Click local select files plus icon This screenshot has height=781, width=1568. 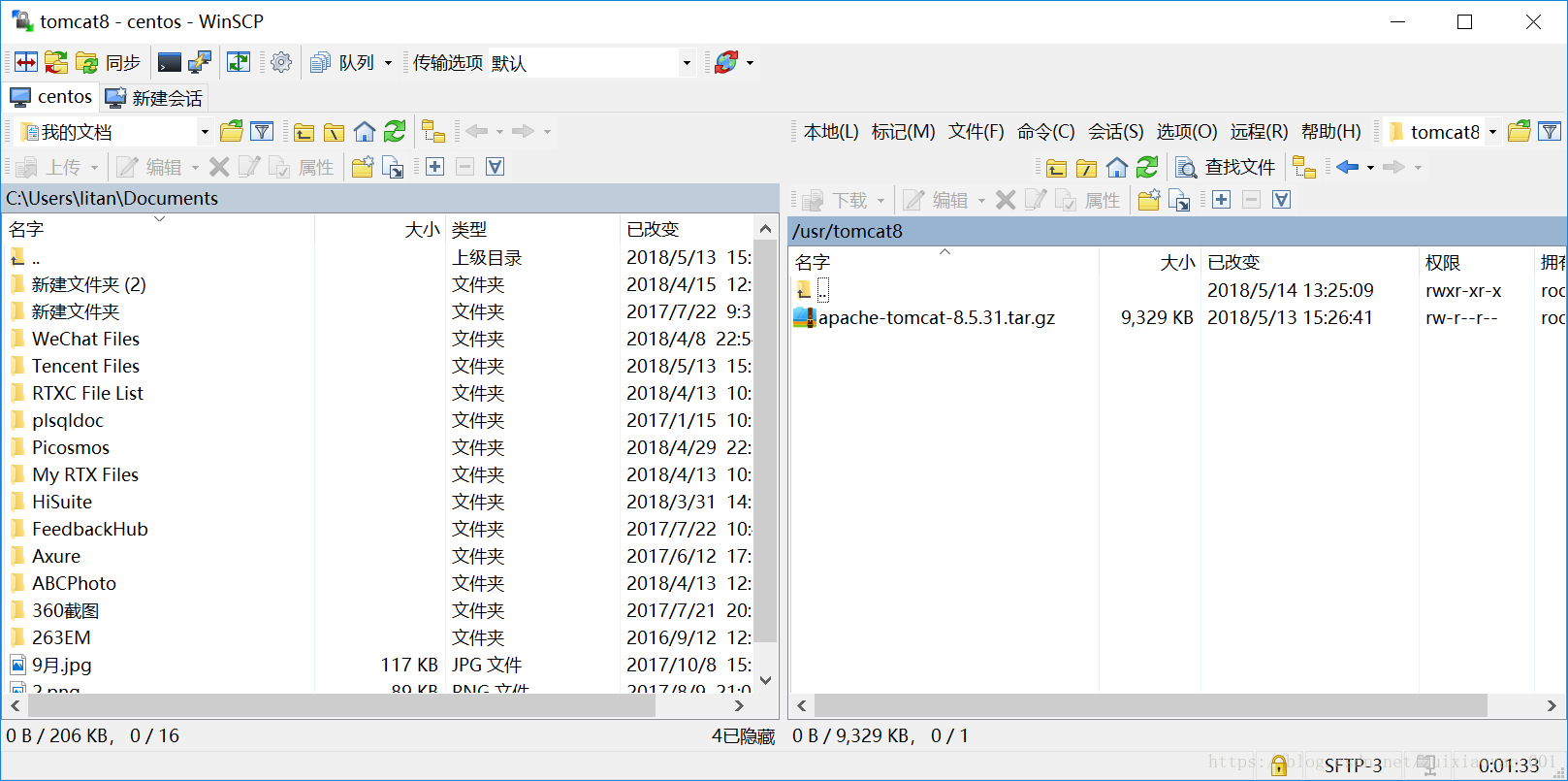click(x=435, y=167)
